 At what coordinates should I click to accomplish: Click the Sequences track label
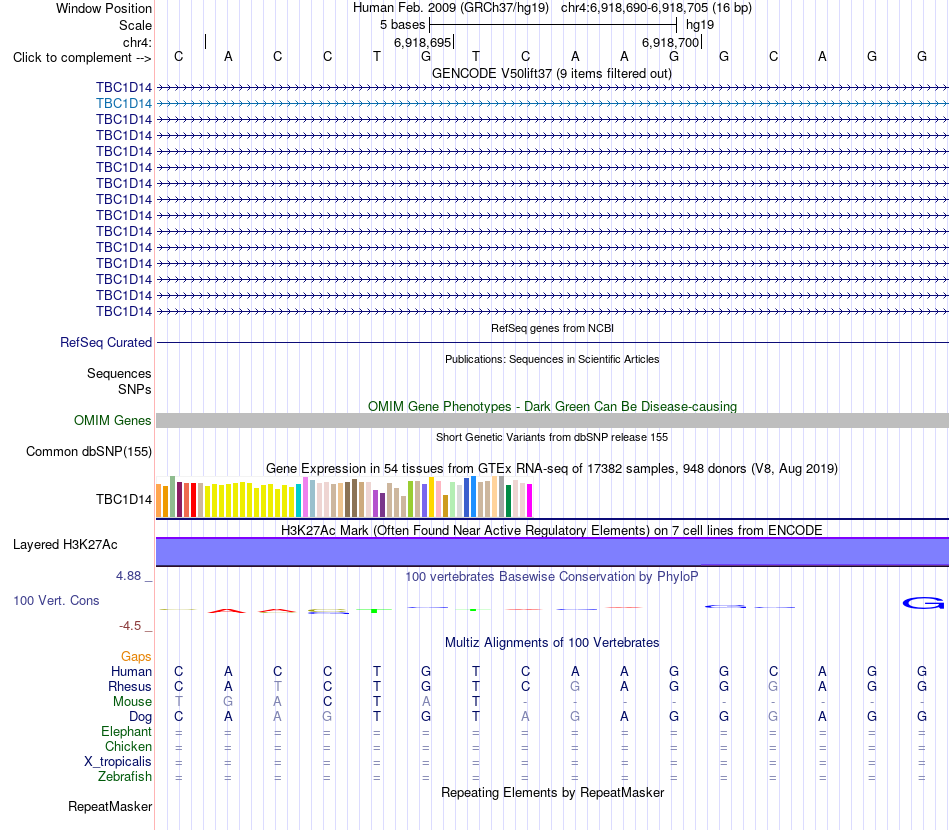tap(119, 373)
